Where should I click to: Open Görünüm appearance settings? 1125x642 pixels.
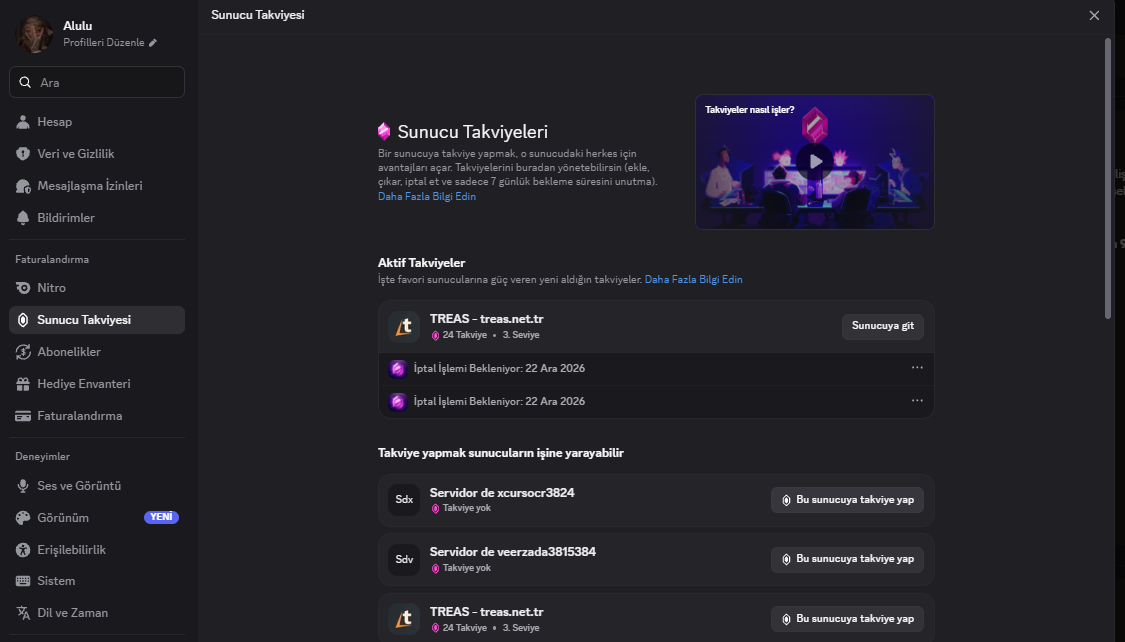coord(97,517)
